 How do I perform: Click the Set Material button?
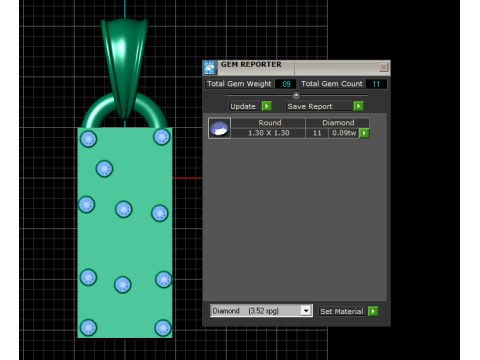coord(342,311)
